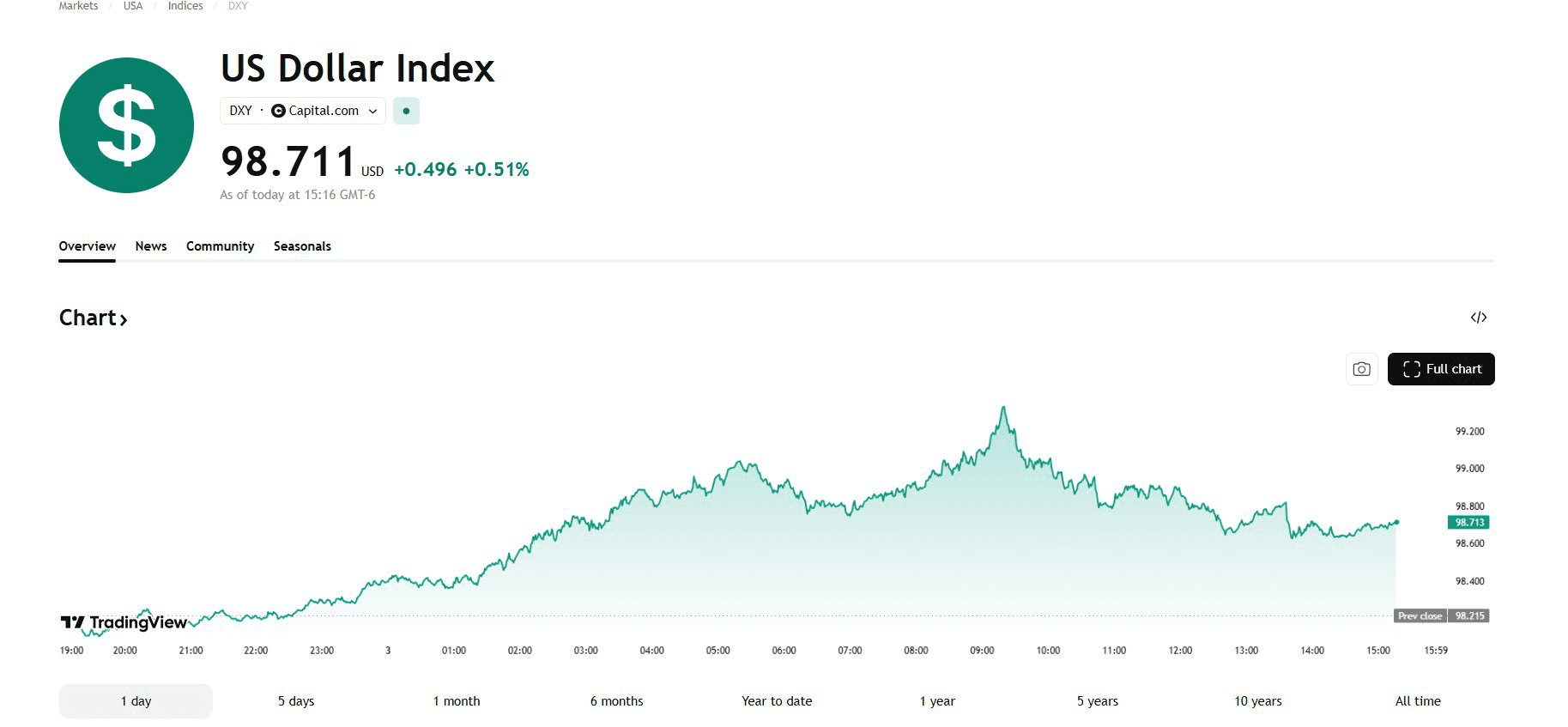Select the 1 month range

tap(457, 701)
